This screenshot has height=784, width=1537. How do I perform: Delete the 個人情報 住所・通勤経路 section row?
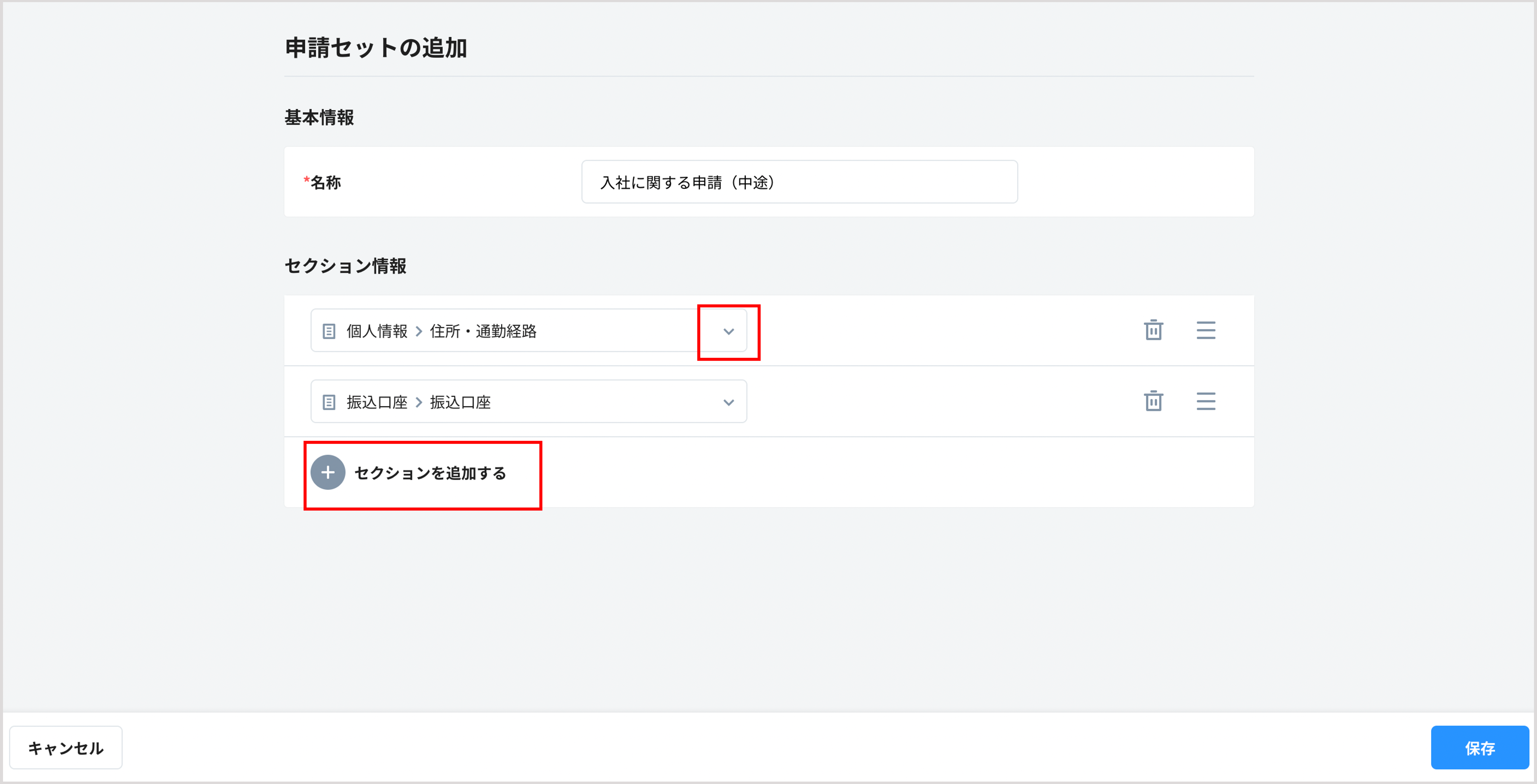tap(1153, 330)
